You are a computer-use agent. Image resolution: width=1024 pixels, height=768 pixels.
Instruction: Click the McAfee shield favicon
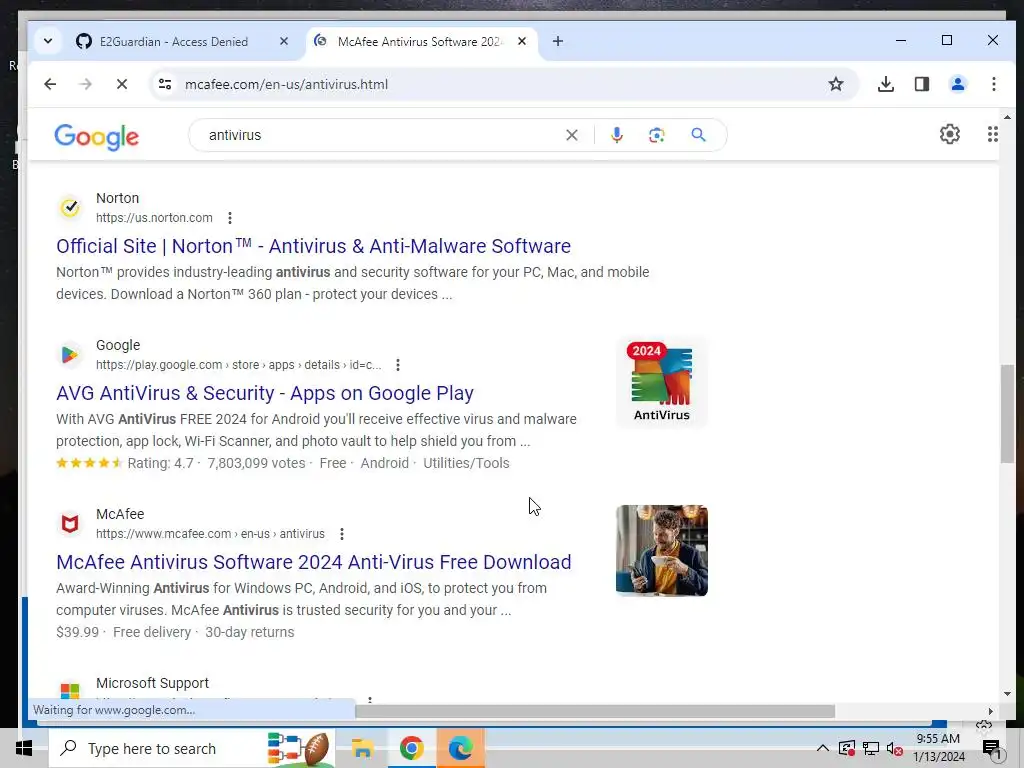pyautogui.click(x=70, y=524)
